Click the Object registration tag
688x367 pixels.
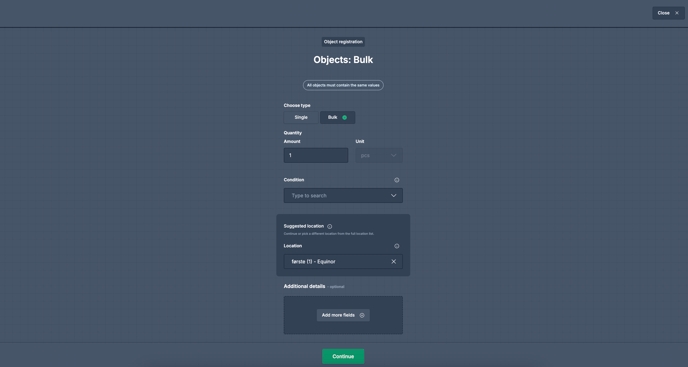pos(343,42)
